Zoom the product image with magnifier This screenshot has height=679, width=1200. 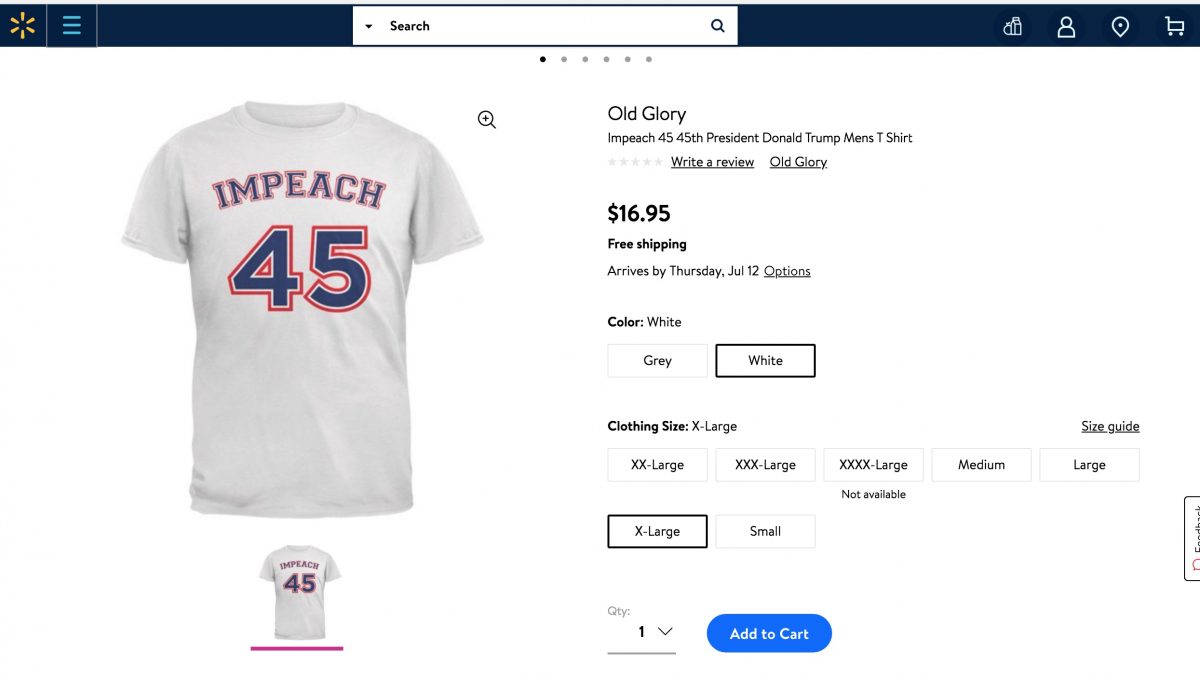487,120
